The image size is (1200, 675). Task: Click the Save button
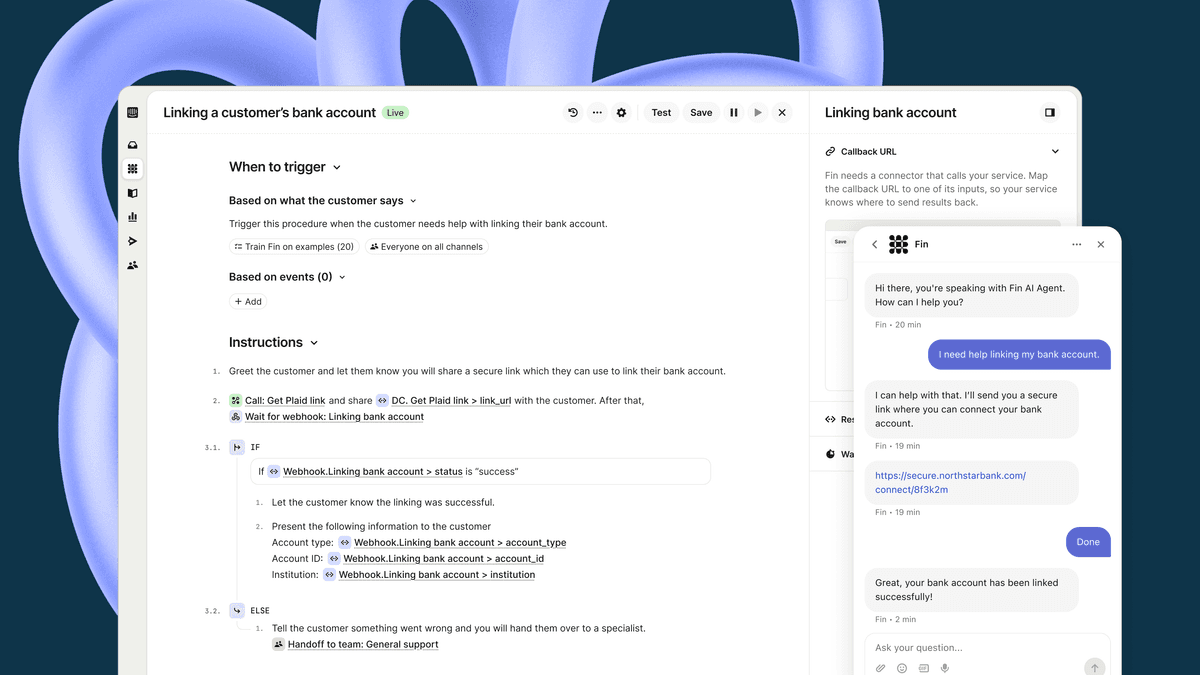pyautogui.click(x=701, y=113)
